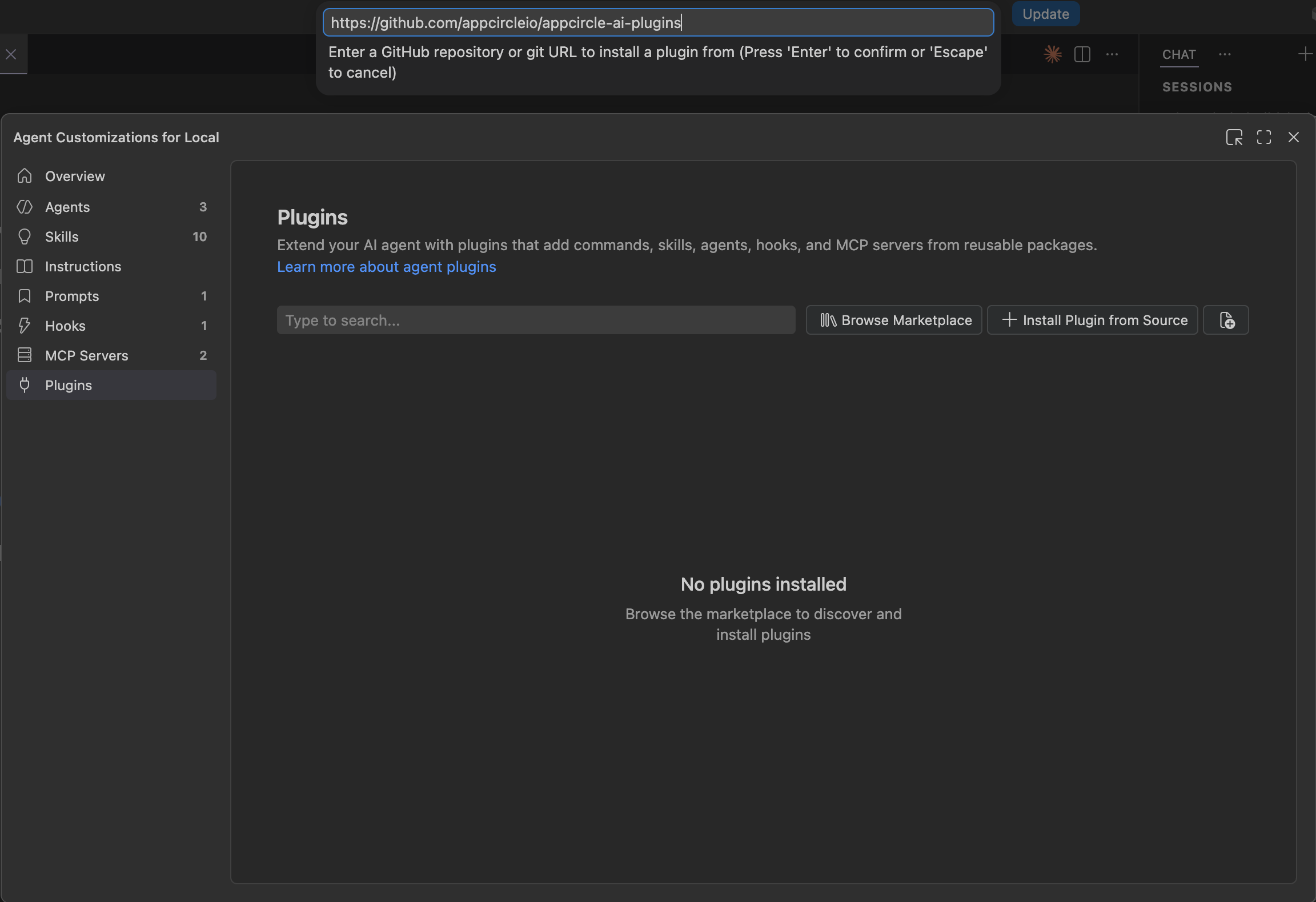Select the Agents section
The height and width of the screenshot is (902, 1316).
pos(111,207)
